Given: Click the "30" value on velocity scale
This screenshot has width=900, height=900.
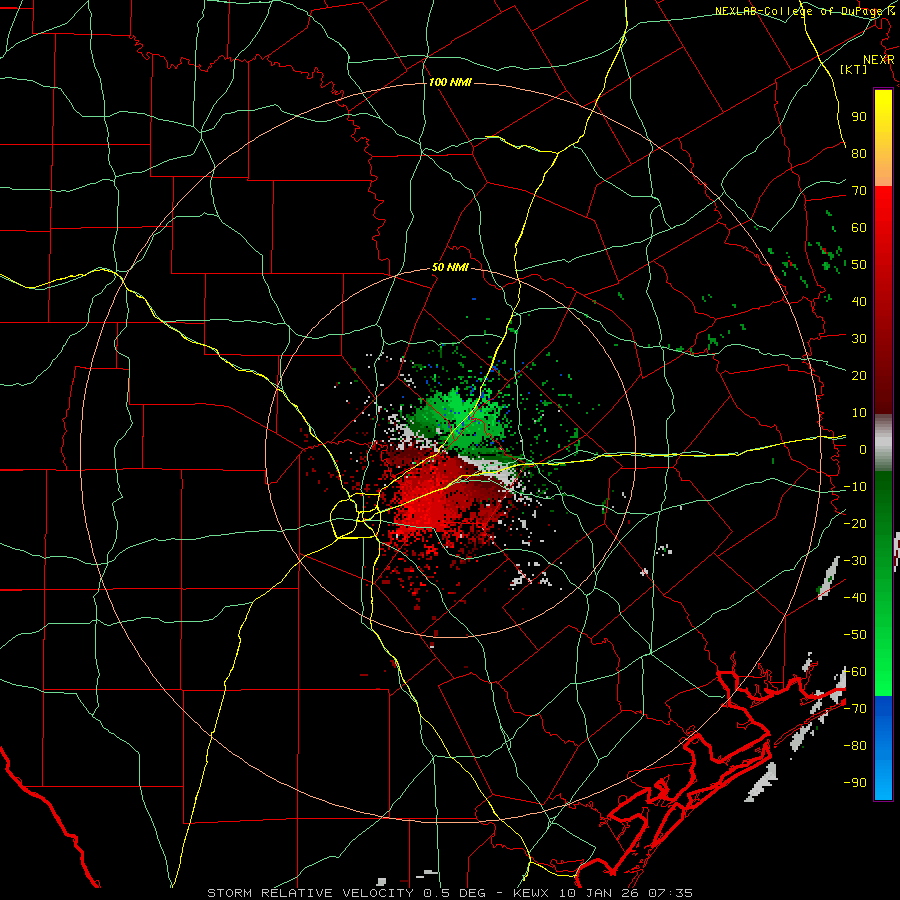Looking at the screenshot, I should pos(859,339).
